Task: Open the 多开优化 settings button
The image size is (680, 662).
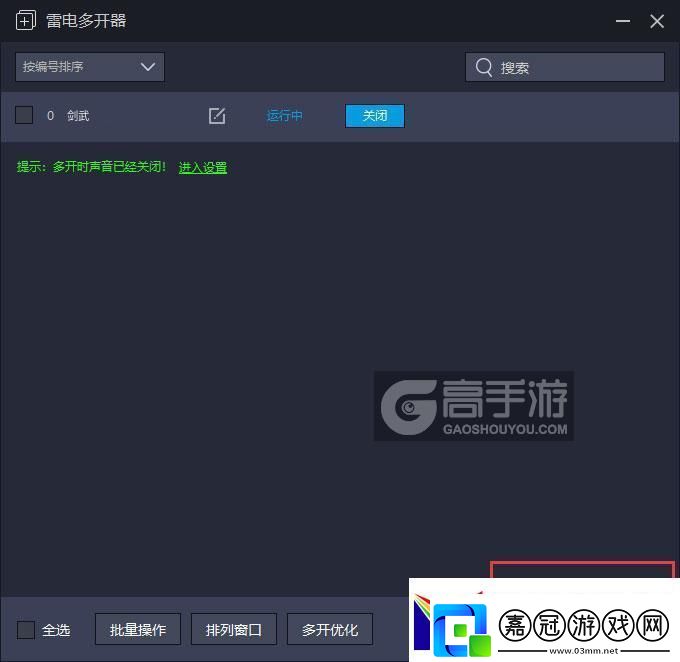Action: coord(330,629)
